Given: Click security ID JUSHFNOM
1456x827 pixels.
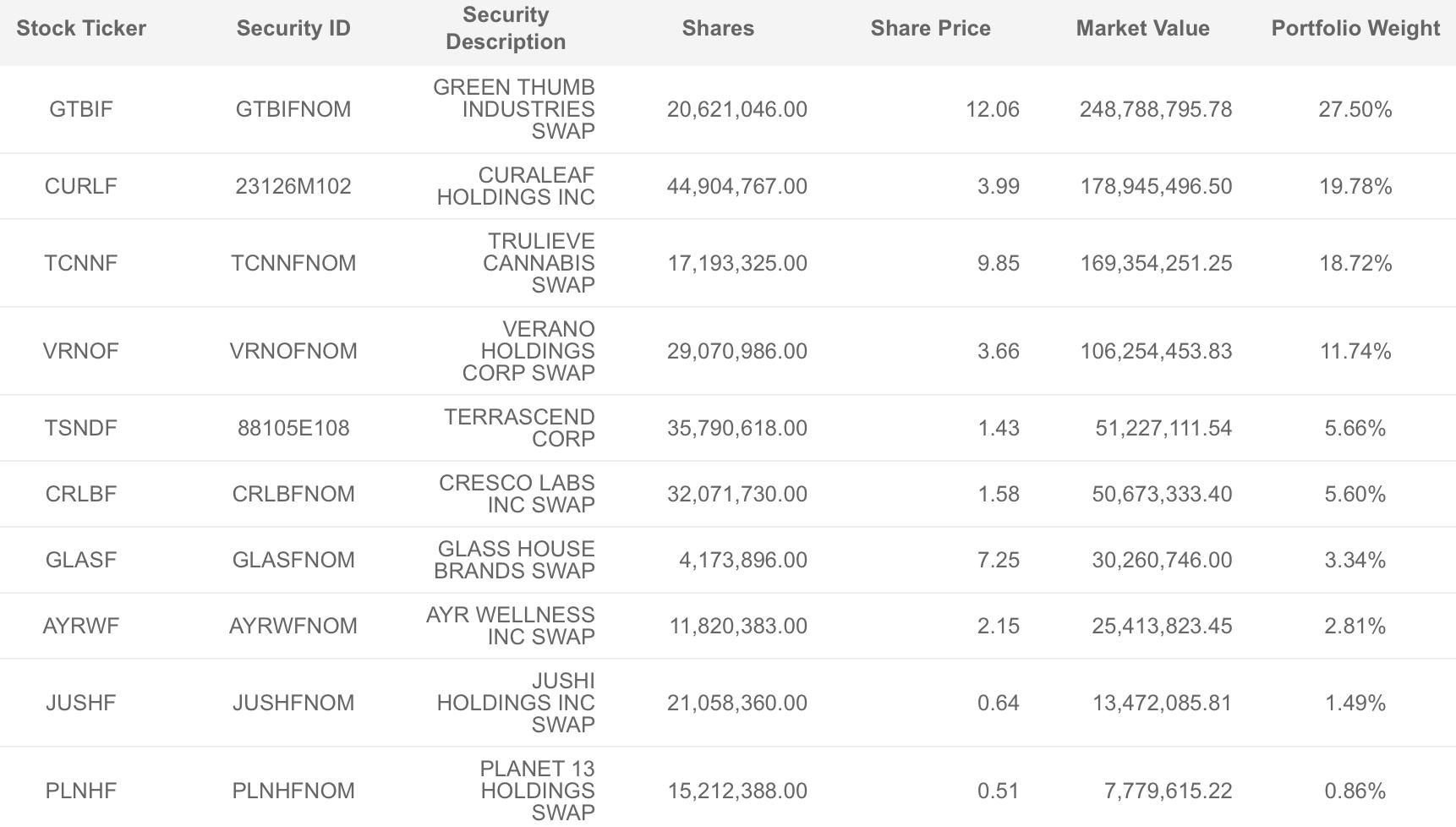Looking at the screenshot, I should [293, 703].
